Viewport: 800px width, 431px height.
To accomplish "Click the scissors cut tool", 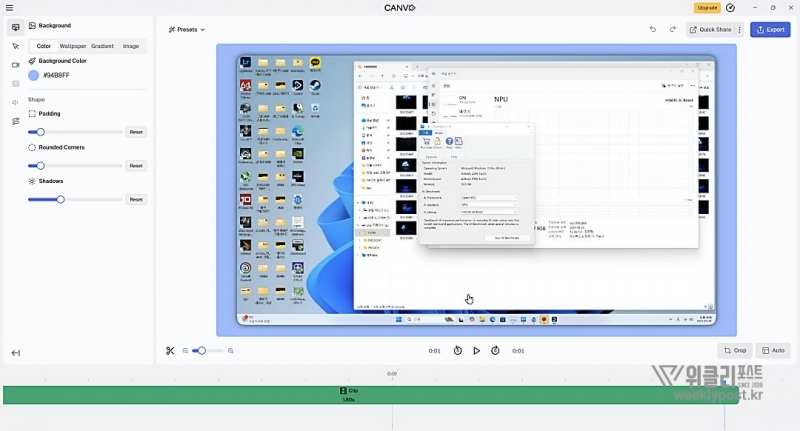I will (170, 351).
